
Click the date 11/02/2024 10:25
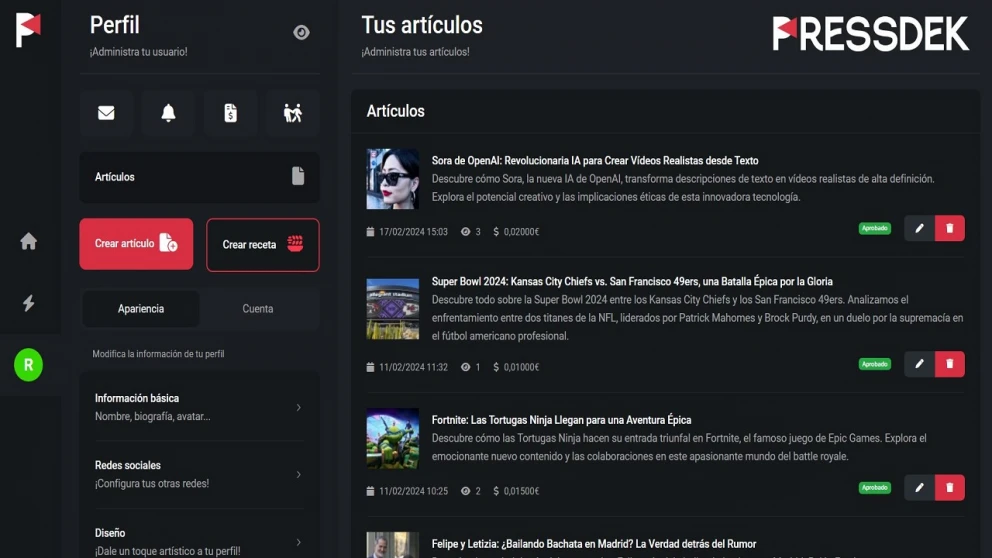tap(413, 491)
